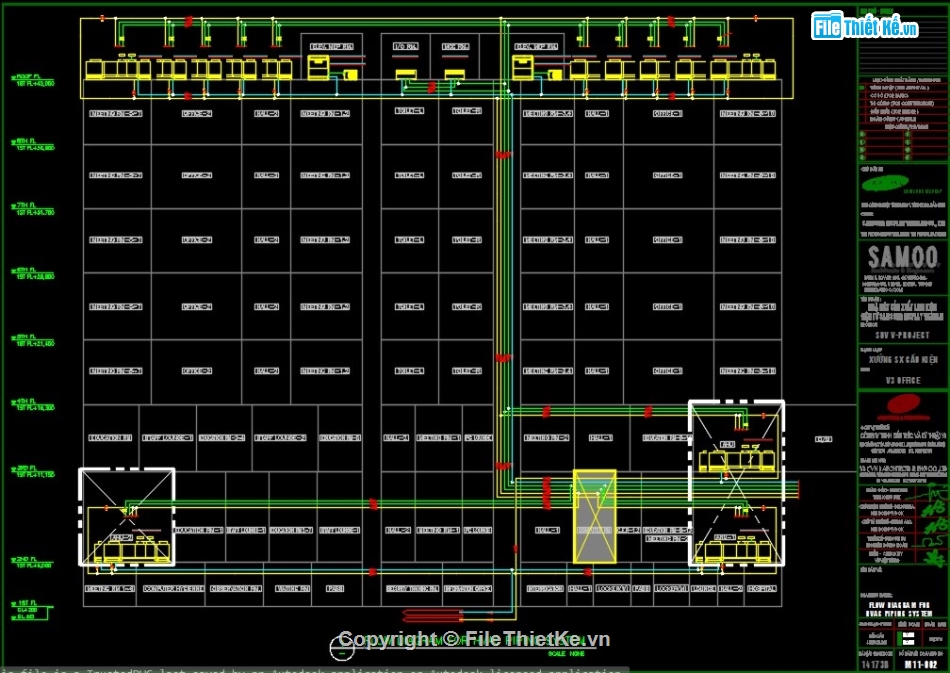The image size is (950, 673).
Task: Click the XƯỞNG SX CẤU KIỆN project name
Action: point(903,359)
